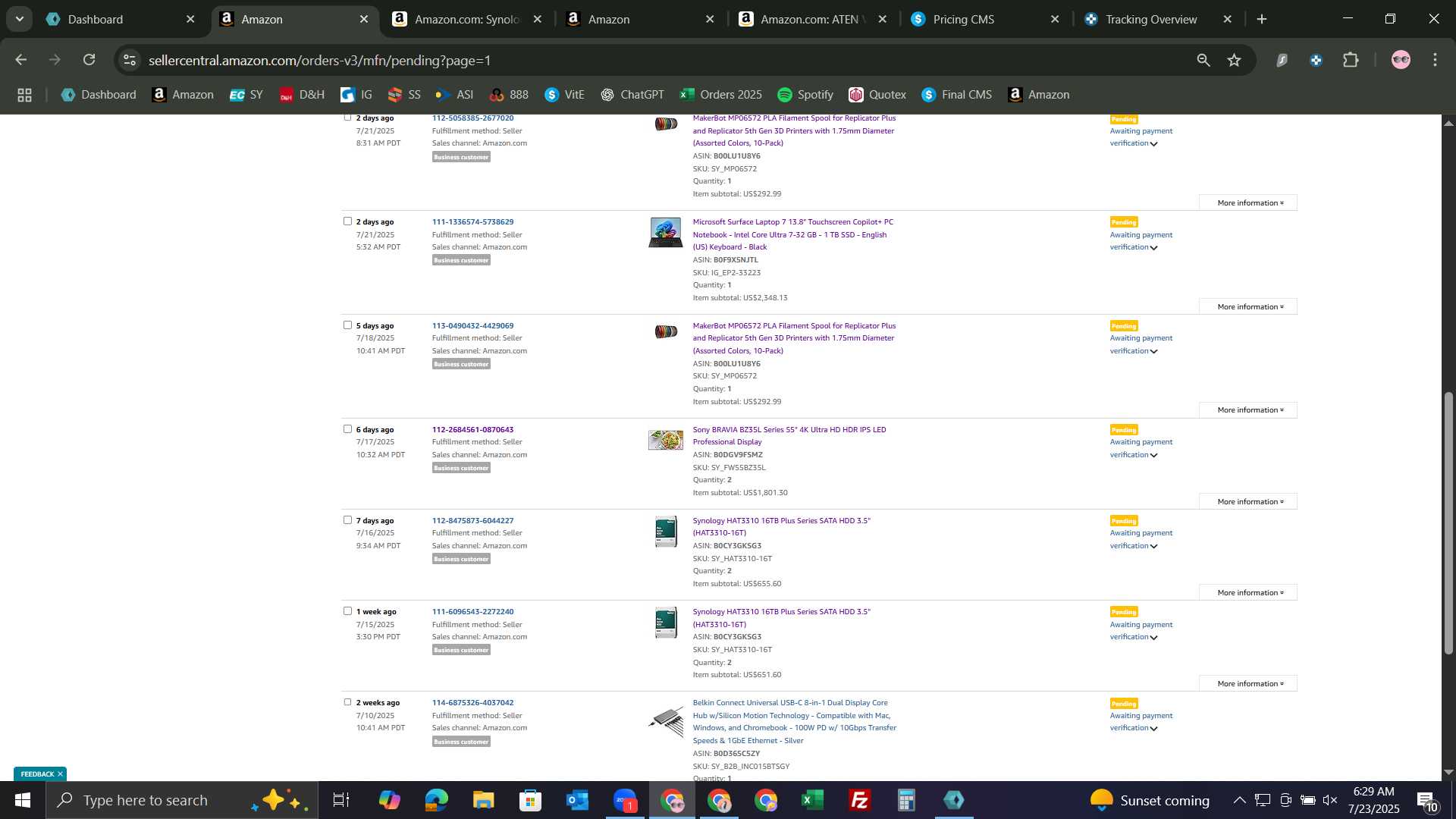The width and height of the screenshot is (1456, 819).
Task: Open the apps grid in bookmarks bar
Action: (x=24, y=95)
